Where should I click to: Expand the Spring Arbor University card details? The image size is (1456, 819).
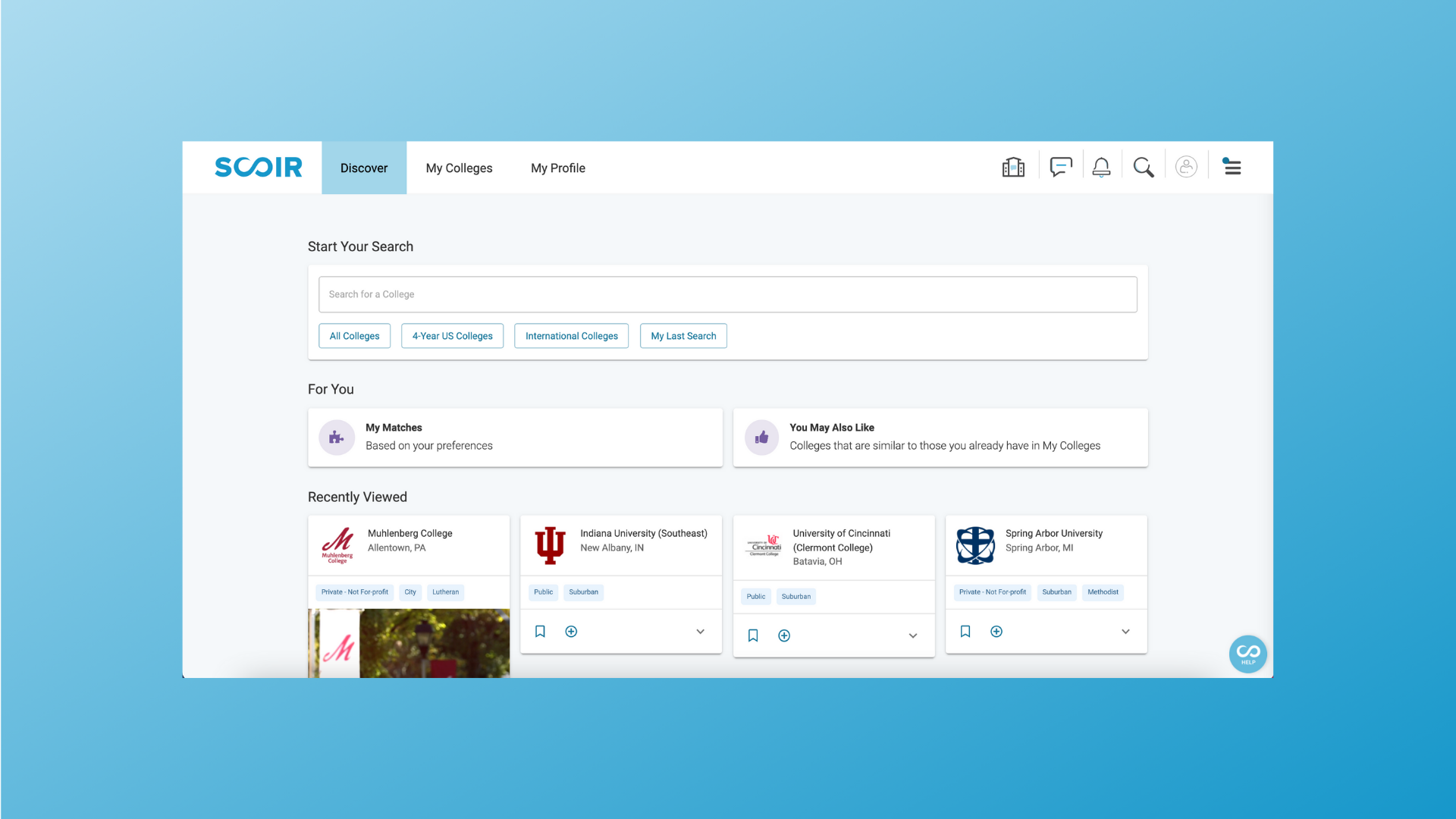click(1125, 631)
